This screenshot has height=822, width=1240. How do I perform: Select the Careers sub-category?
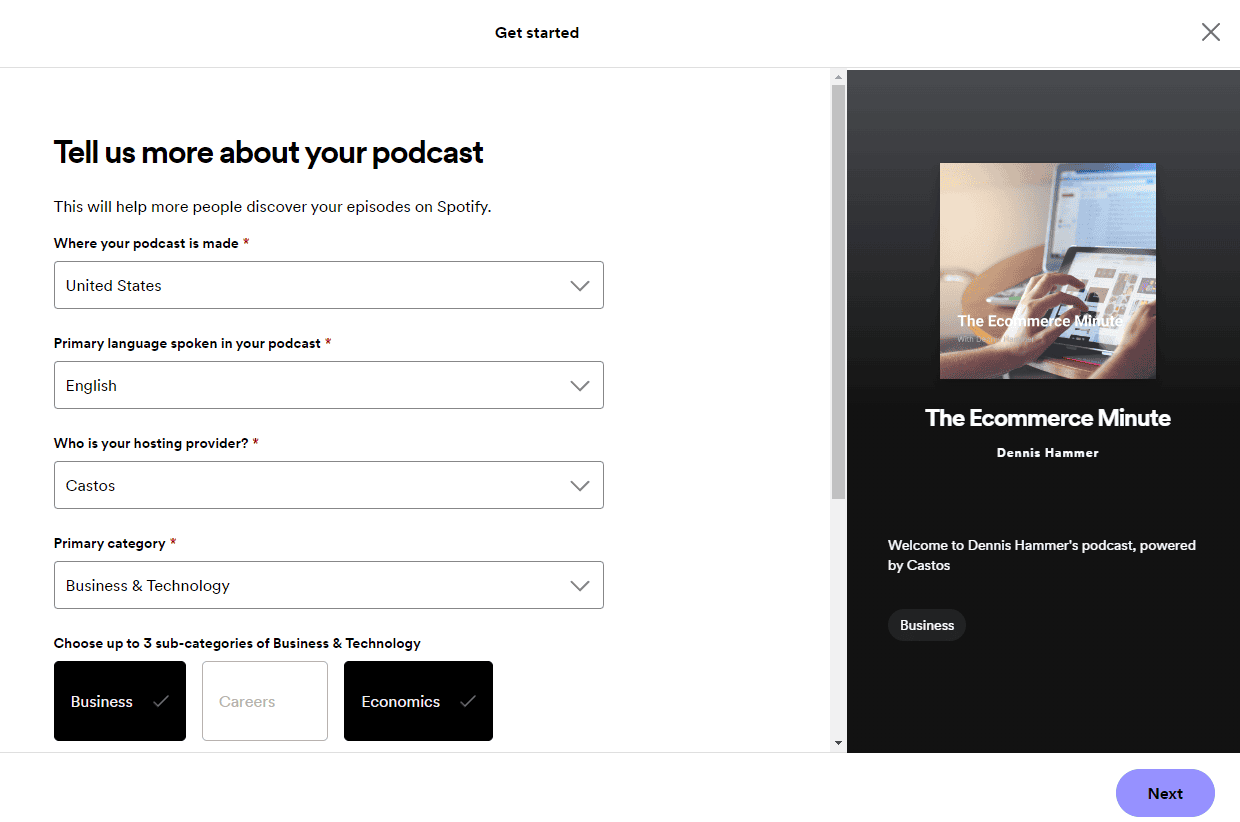pos(265,701)
